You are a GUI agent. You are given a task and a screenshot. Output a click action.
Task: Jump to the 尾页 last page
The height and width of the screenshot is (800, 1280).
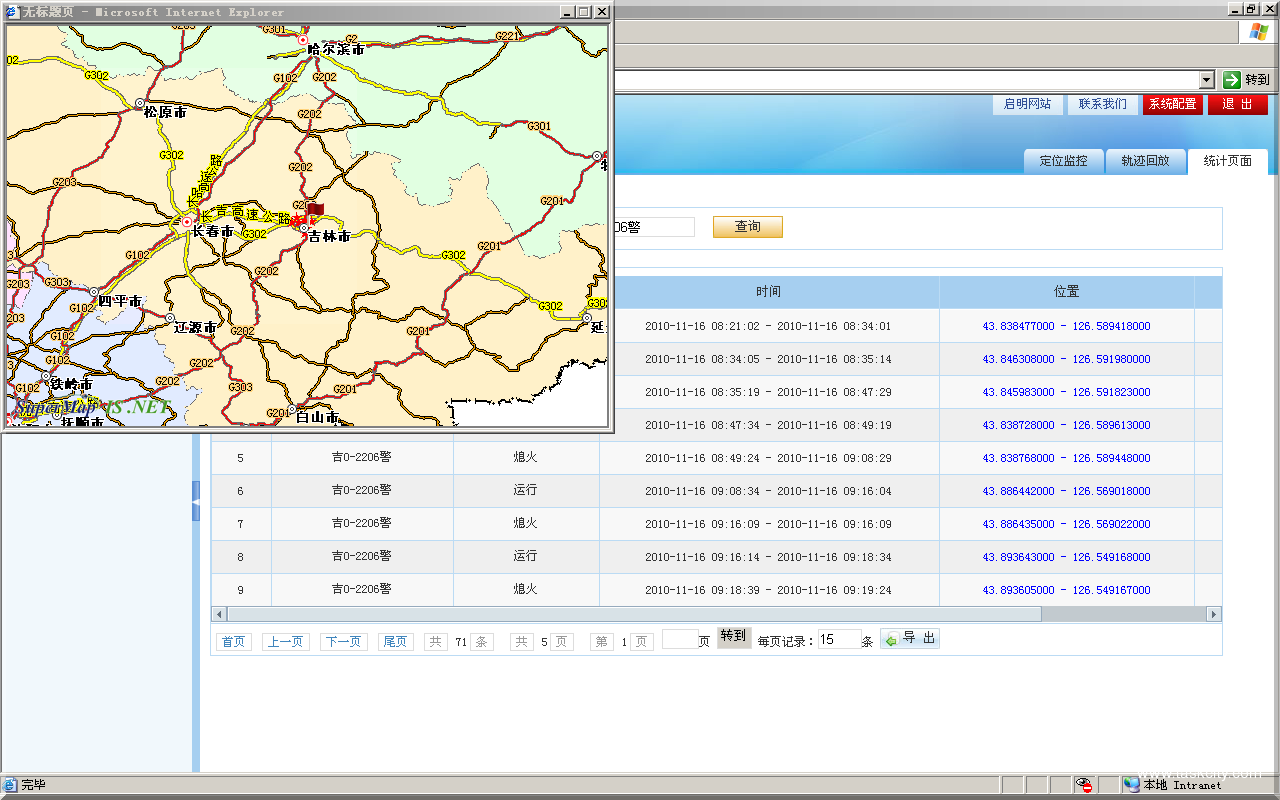click(395, 642)
